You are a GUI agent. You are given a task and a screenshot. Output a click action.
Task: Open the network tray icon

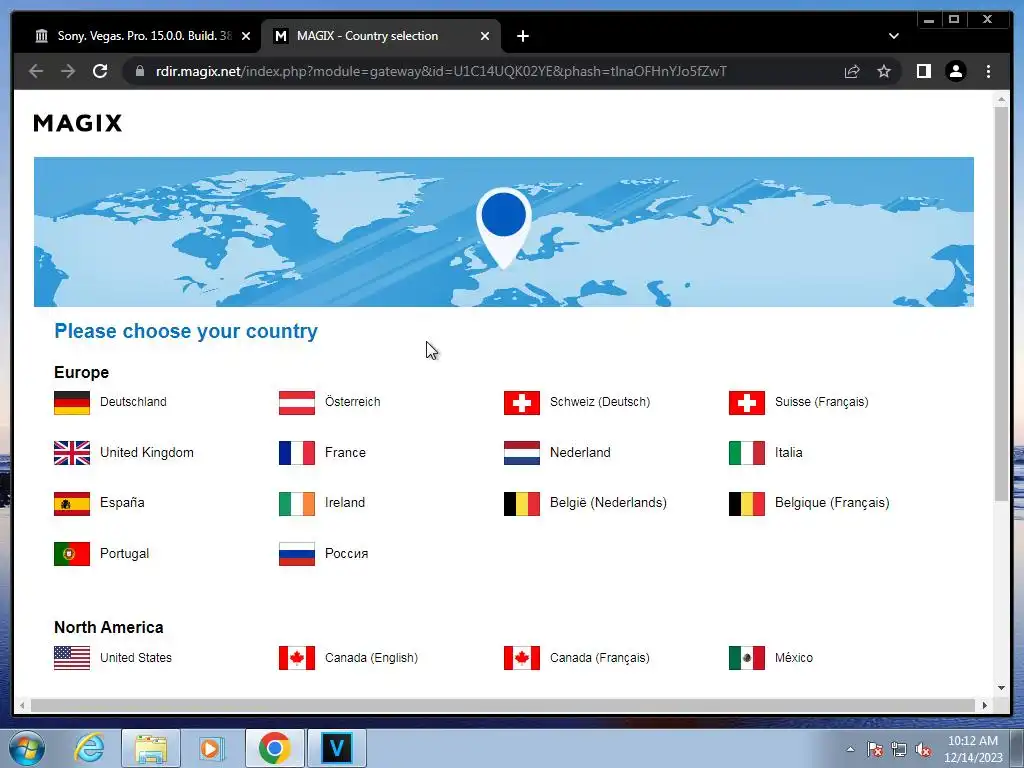point(899,749)
